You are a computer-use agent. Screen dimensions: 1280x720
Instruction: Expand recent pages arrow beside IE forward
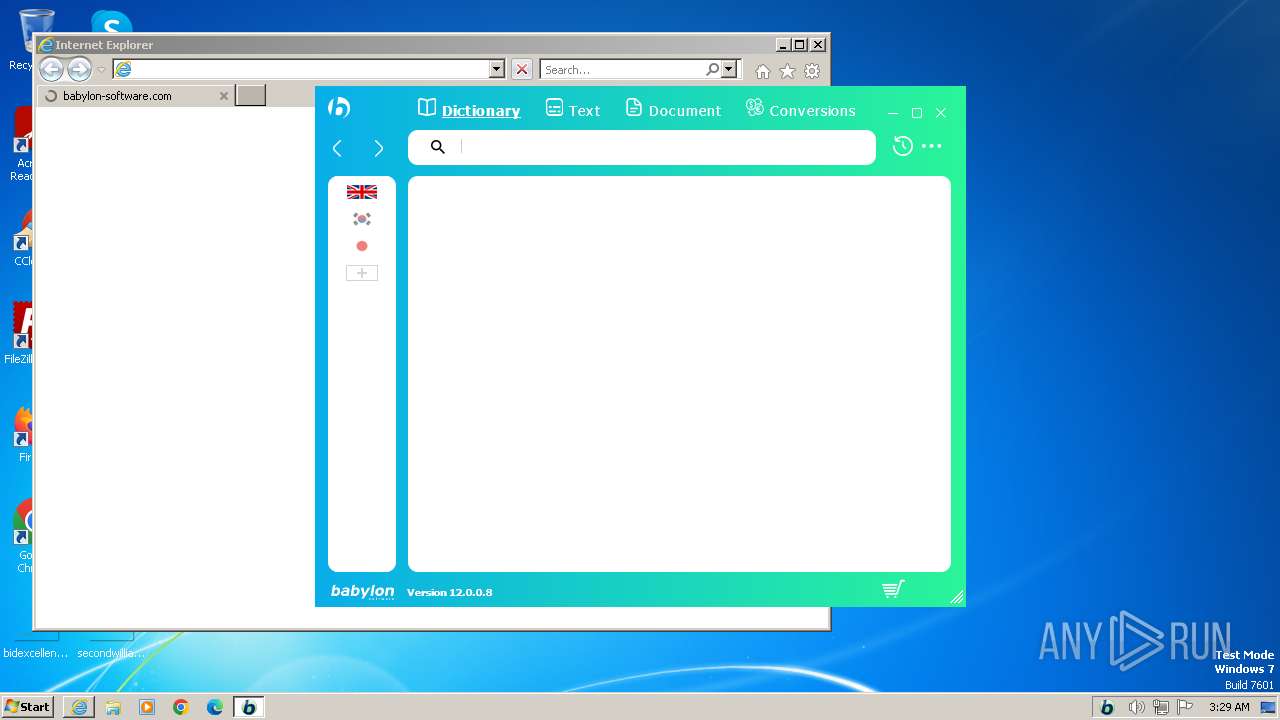pyautogui.click(x=101, y=70)
